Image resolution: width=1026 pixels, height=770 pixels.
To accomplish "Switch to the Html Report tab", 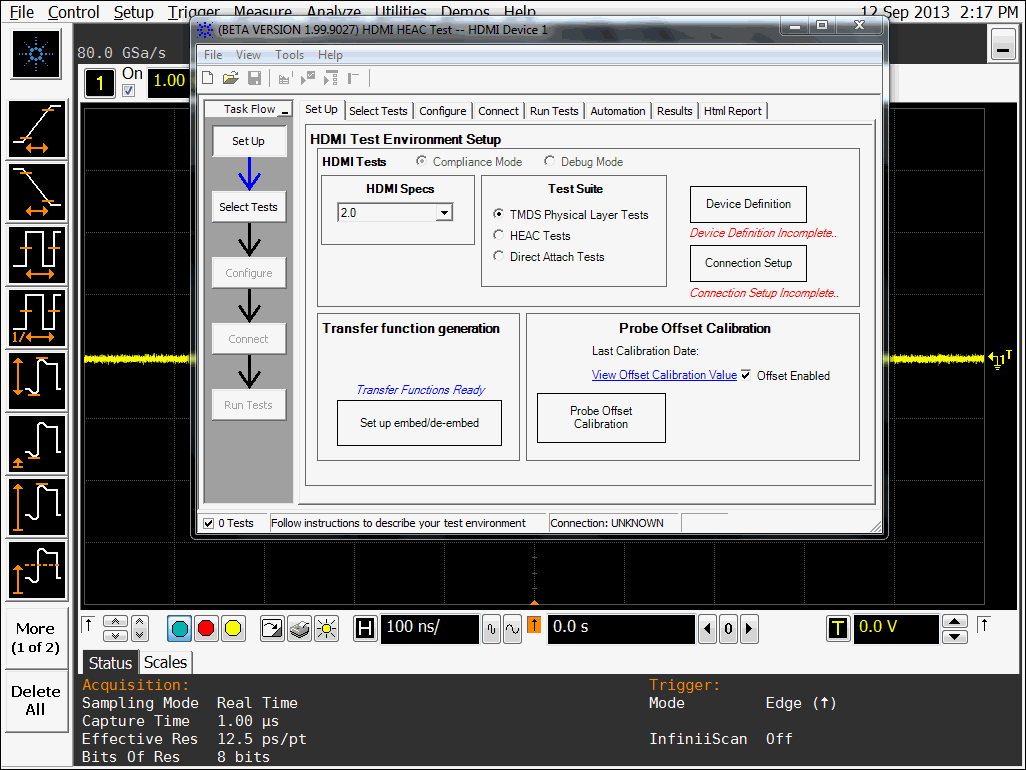I will click(x=732, y=111).
